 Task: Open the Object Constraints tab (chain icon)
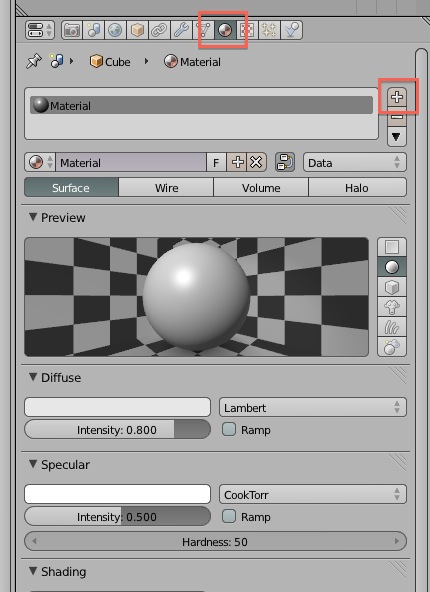coord(159,30)
